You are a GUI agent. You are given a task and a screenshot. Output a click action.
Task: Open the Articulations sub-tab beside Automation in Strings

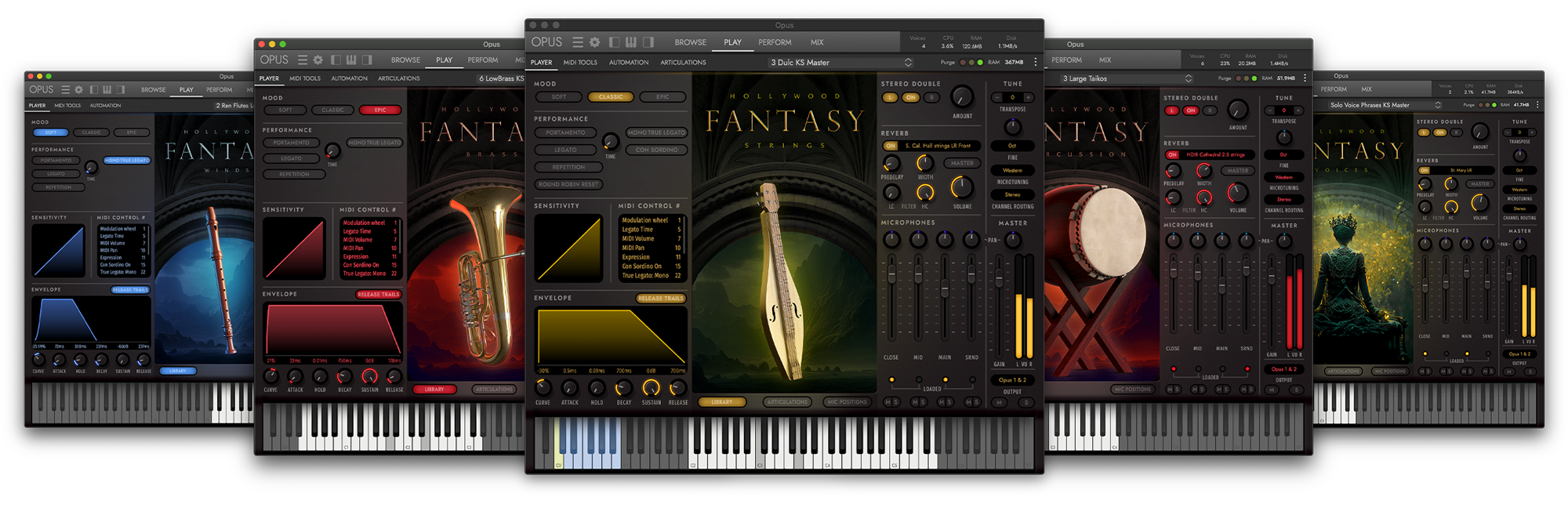click(x=683, y=63)
